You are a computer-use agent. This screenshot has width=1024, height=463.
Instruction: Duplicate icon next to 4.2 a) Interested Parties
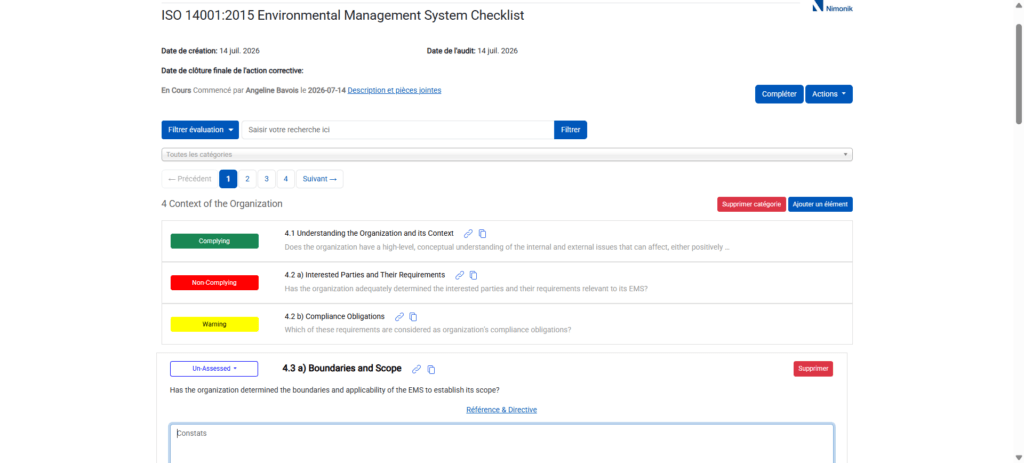[474, 276]
